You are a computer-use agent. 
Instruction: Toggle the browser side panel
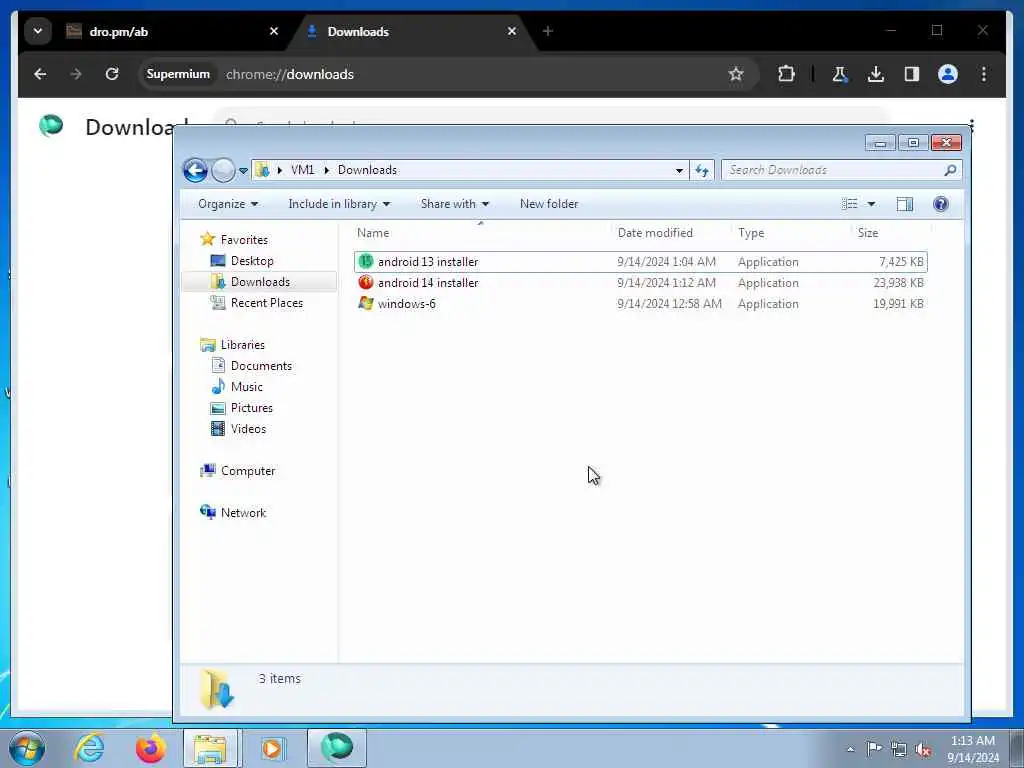(x=912, y=74)
